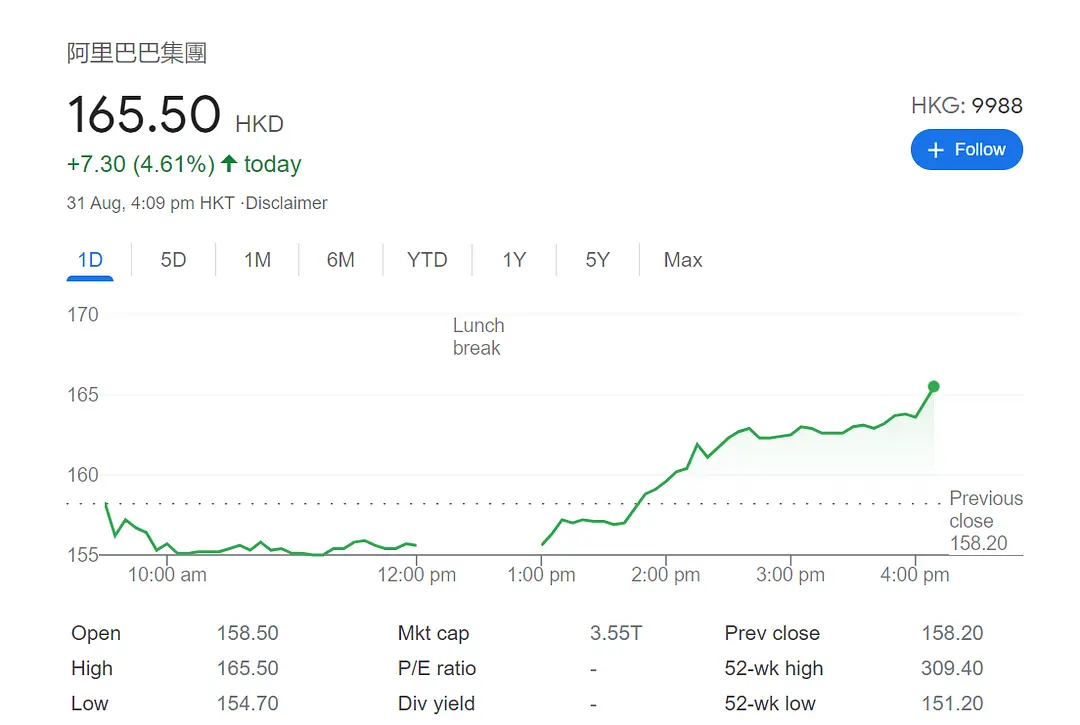Click the 2:00 pm axis label
1080x725 pixels.
[x=666, y=575]
